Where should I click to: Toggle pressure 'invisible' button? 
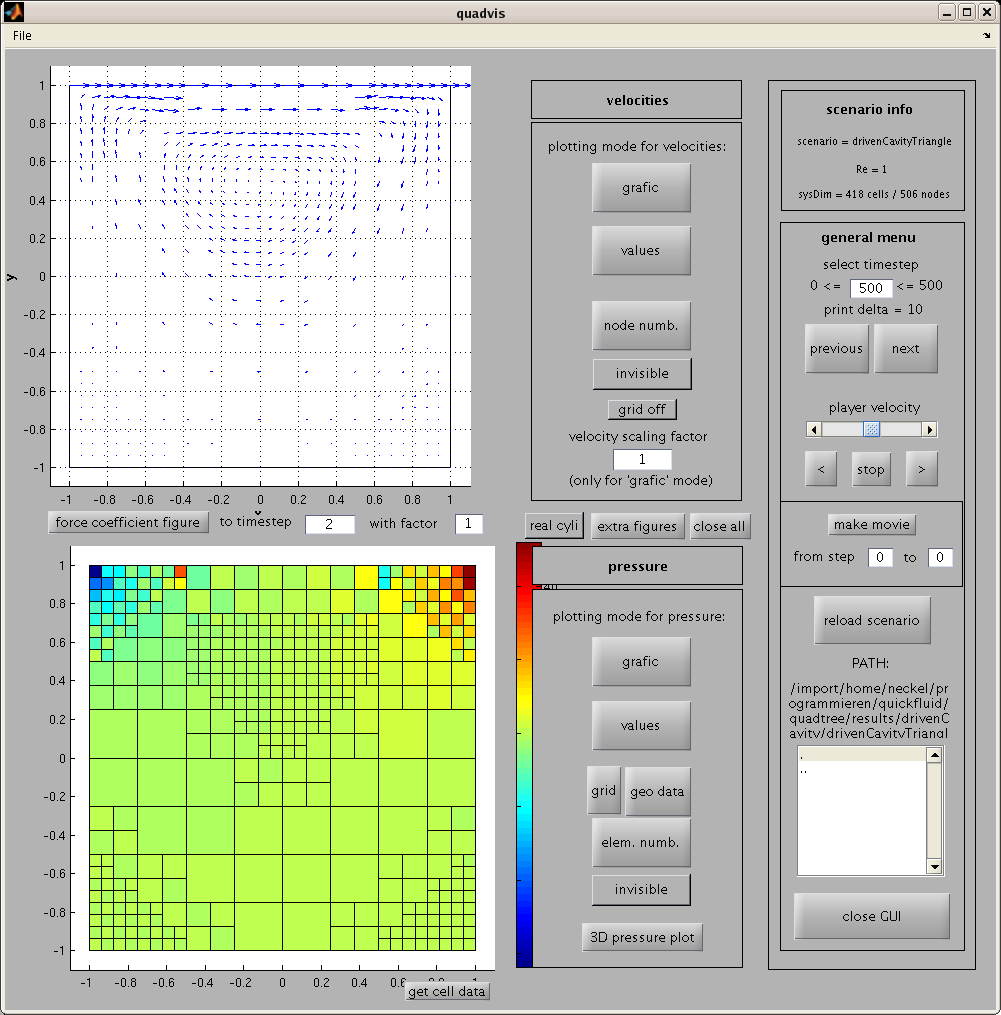tap(641, 889)
